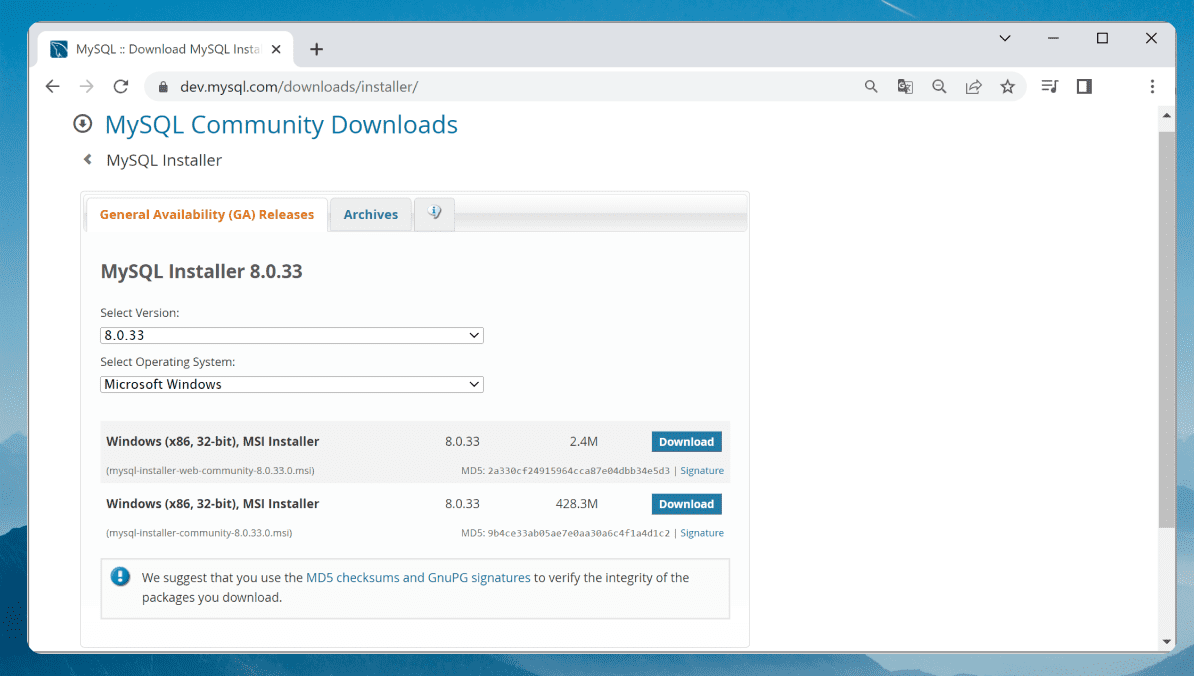Click the zoom-out magnifier icon in the address bar
This screenshot has width=1194, height=676.
939,87
